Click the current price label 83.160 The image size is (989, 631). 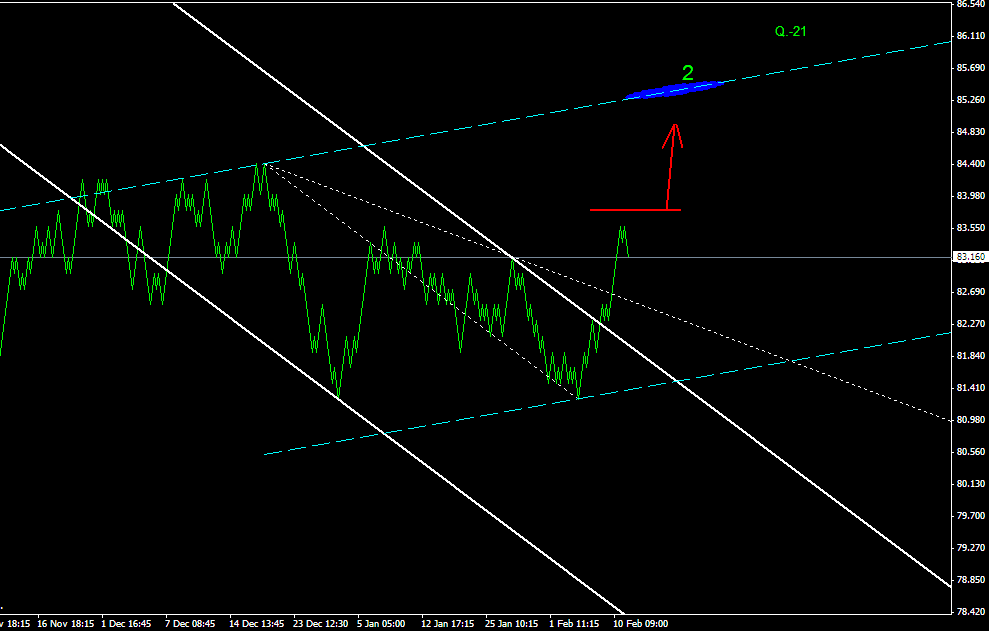pos(969,257)
